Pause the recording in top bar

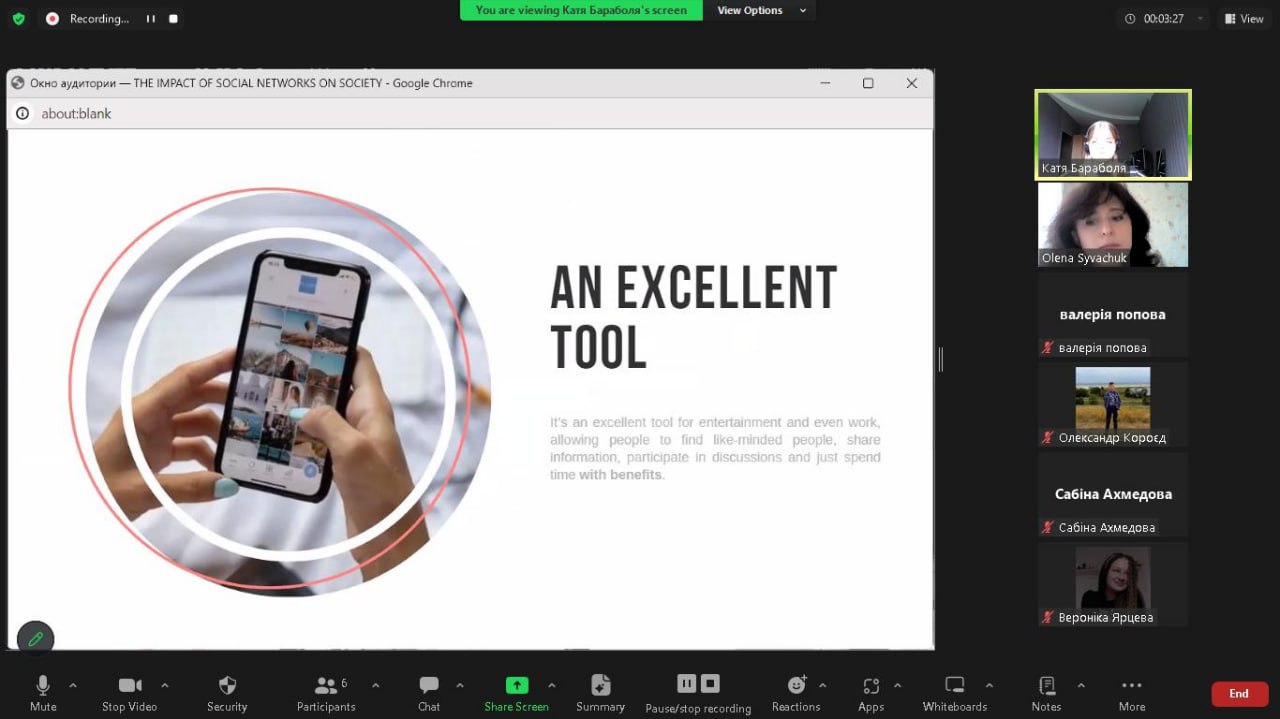pos(151,19)
